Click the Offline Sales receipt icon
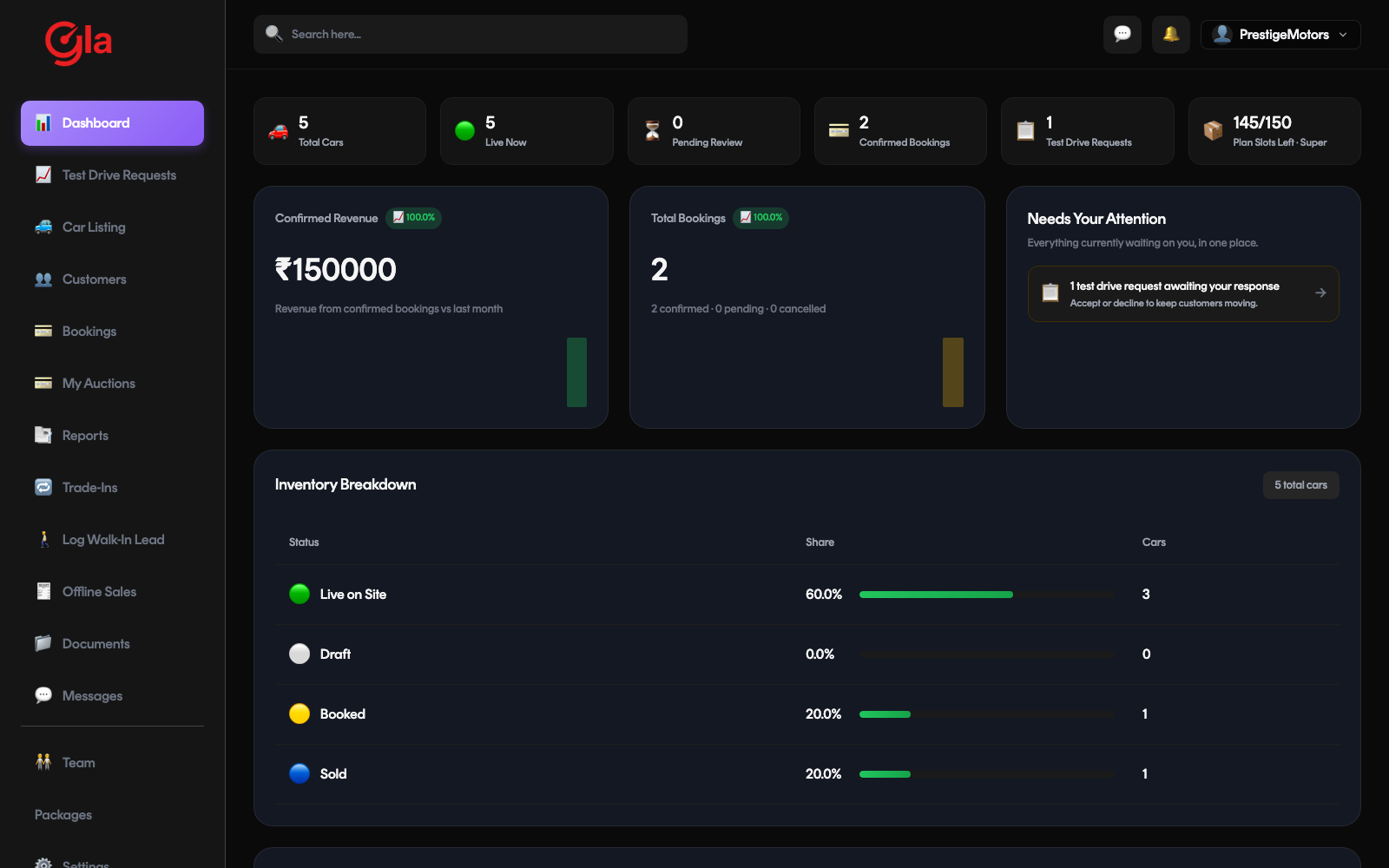Image resolution: width=1389 pixels, height=868 pixels. [x=43, y=592]
